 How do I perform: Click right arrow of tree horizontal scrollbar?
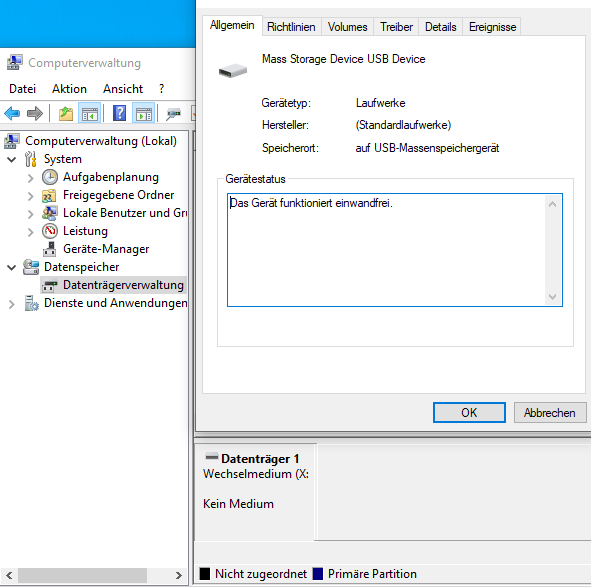point(179,575)
